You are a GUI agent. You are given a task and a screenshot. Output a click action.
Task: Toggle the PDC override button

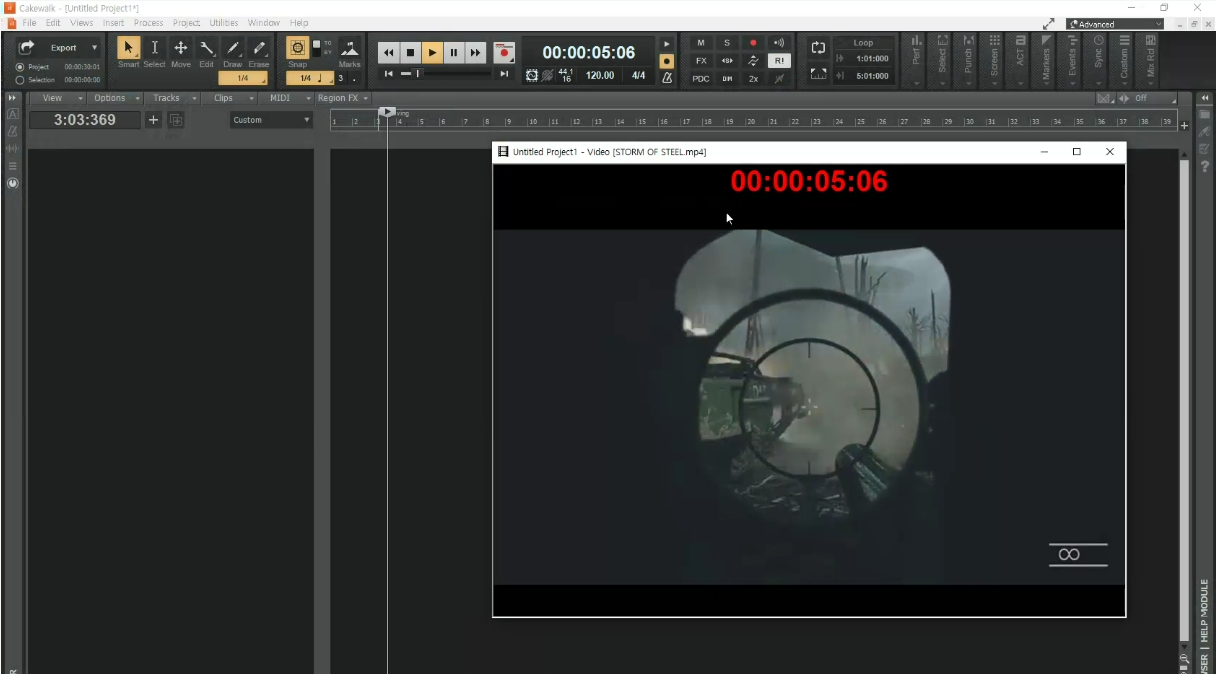(701, 79)
